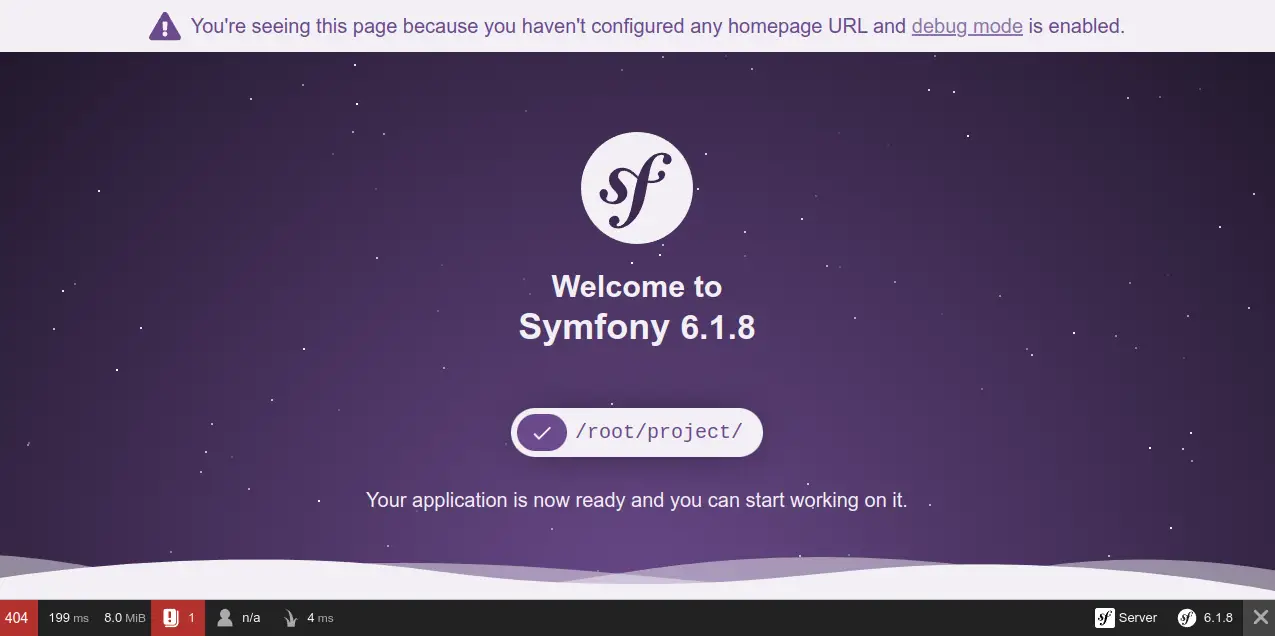Viewport: 1275px width, 636px height.
Task: Click the error count '1' in toolbar
Action: point(192,618)
